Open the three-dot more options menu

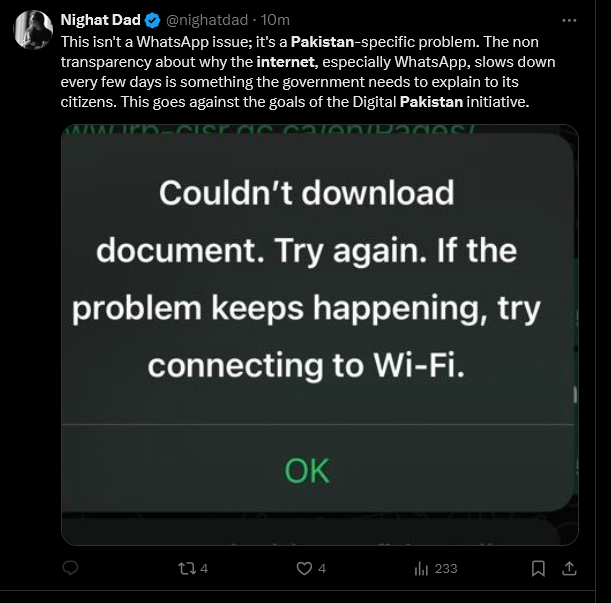[569, 19]
